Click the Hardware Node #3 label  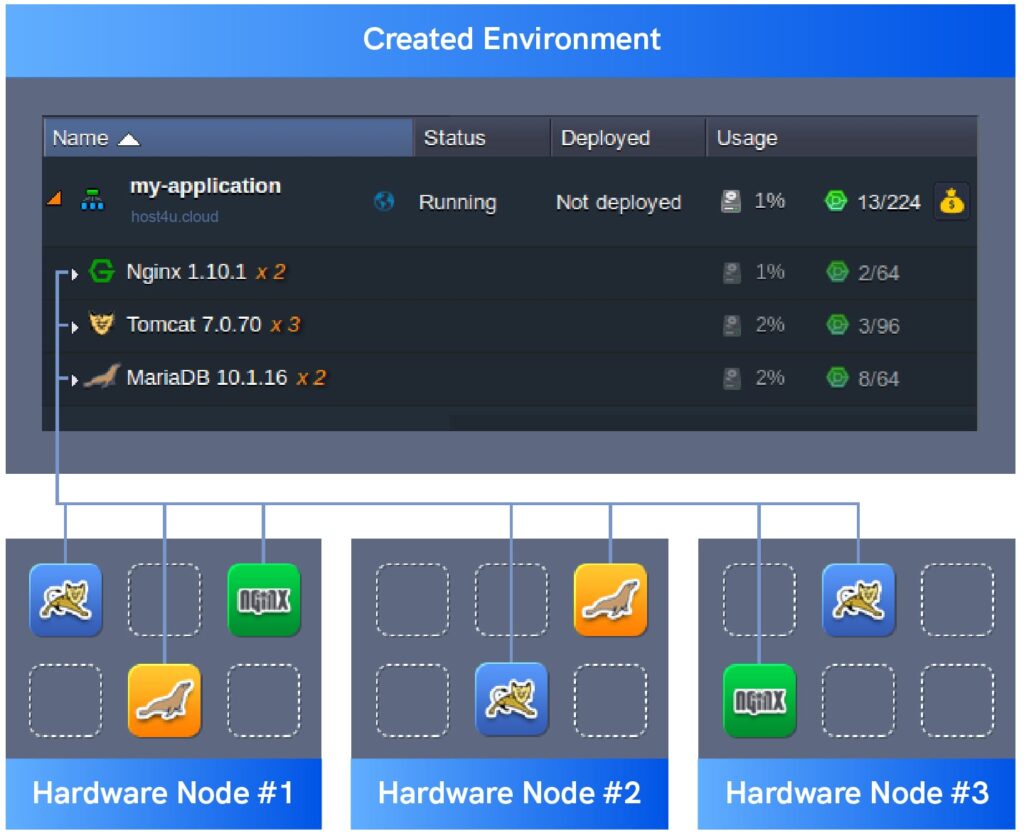tap(857, 794)
